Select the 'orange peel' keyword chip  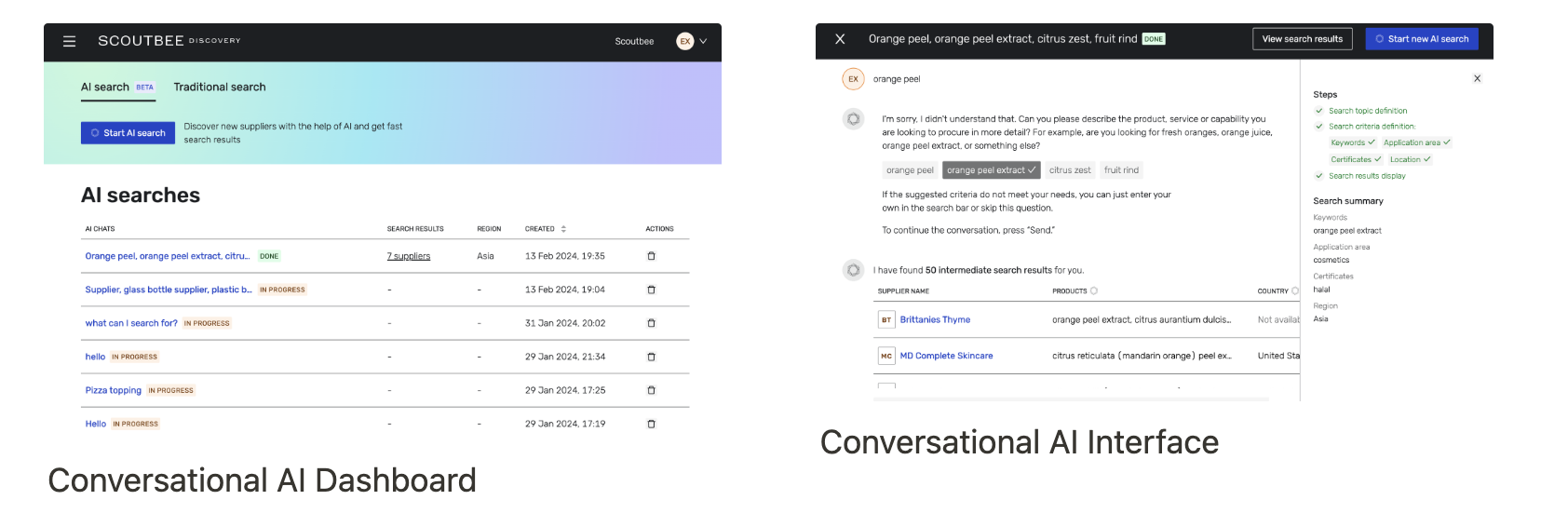tap(910, 170)
